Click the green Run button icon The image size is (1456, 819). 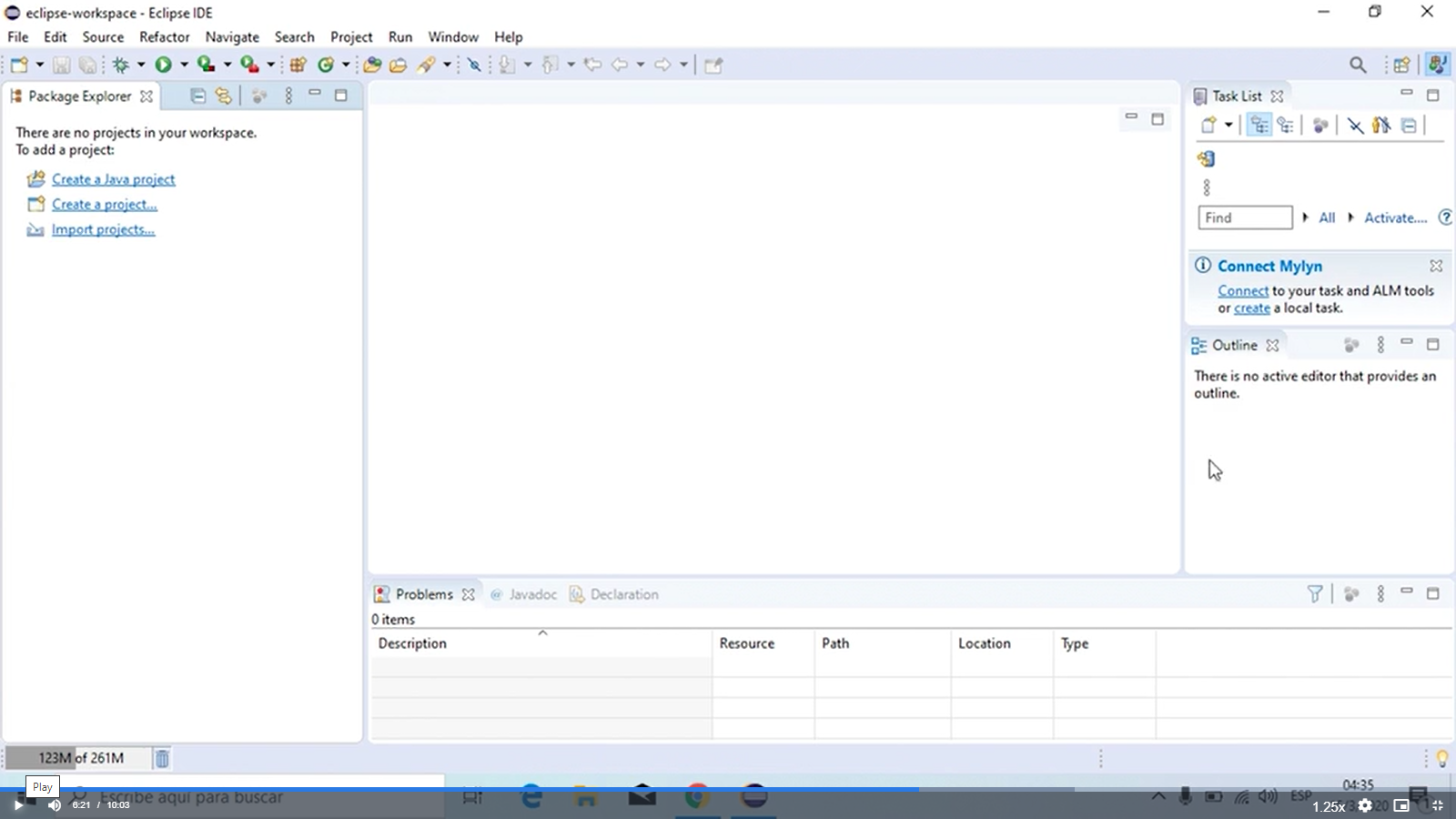(x=163, y=65)
